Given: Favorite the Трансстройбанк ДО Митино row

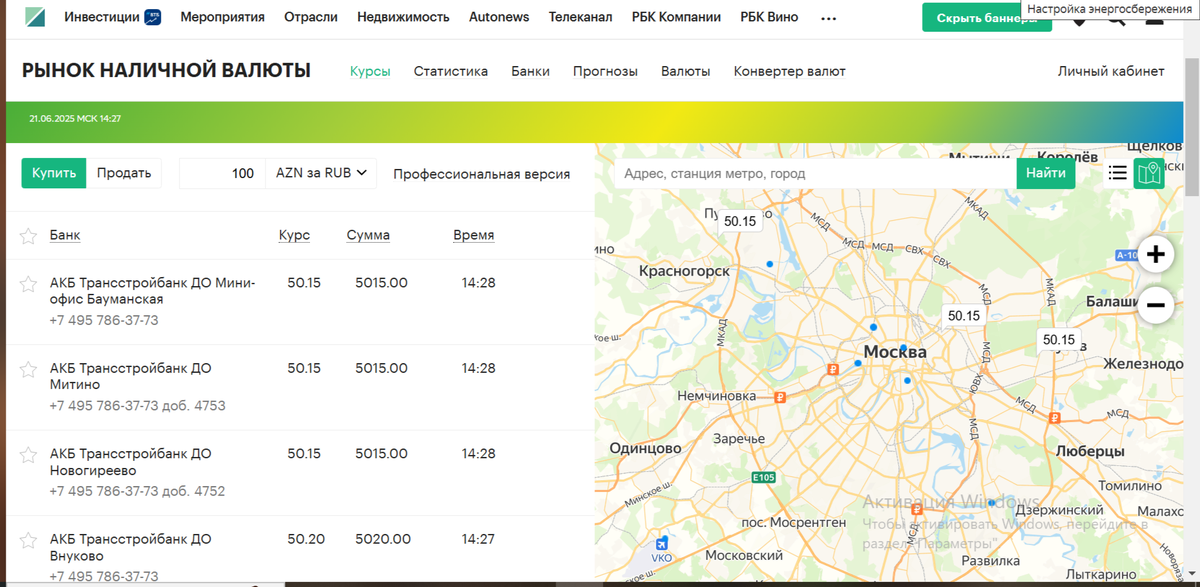Looking at the screenshot, I should coord(28,369).
